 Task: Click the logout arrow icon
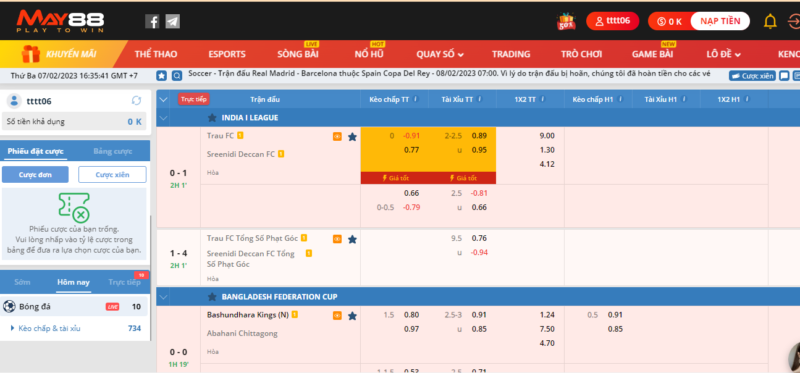tap(794, 21)
